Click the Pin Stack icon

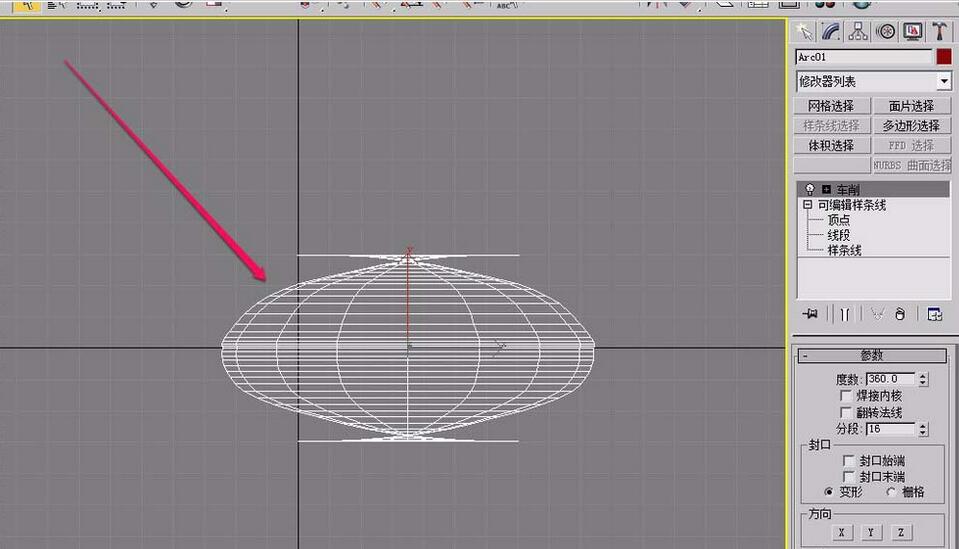click(810, 314)
